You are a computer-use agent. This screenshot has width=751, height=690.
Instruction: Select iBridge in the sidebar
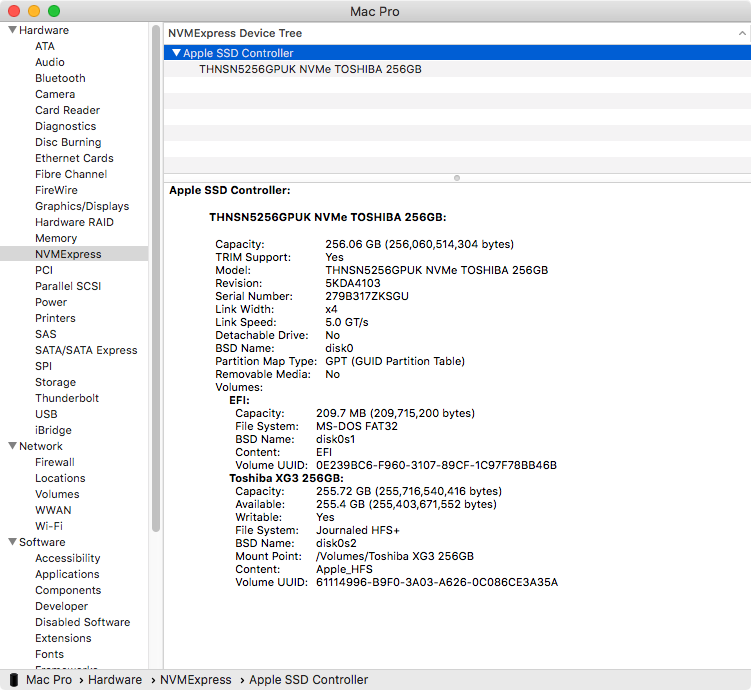(54, 430)
